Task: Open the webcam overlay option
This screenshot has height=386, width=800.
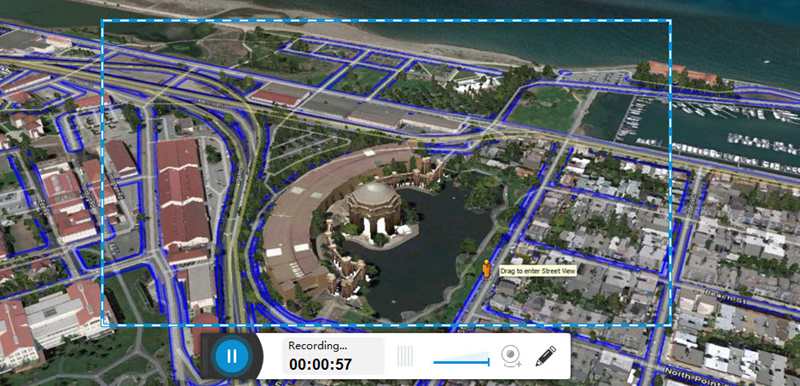Action: [x=510, y=356]
